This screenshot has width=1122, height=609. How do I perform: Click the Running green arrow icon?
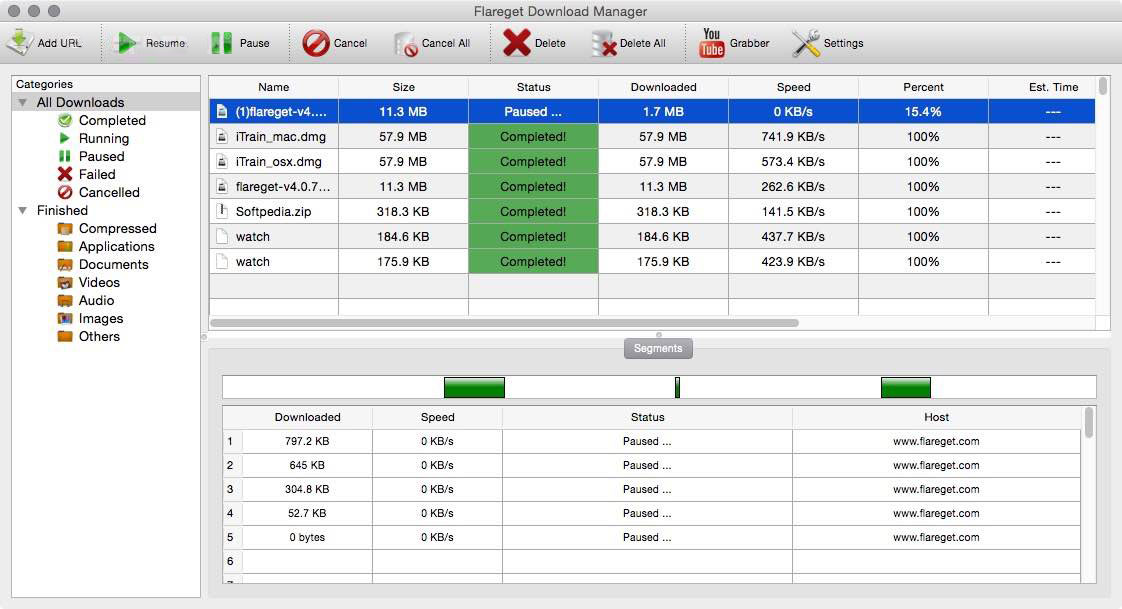[65, 138]
